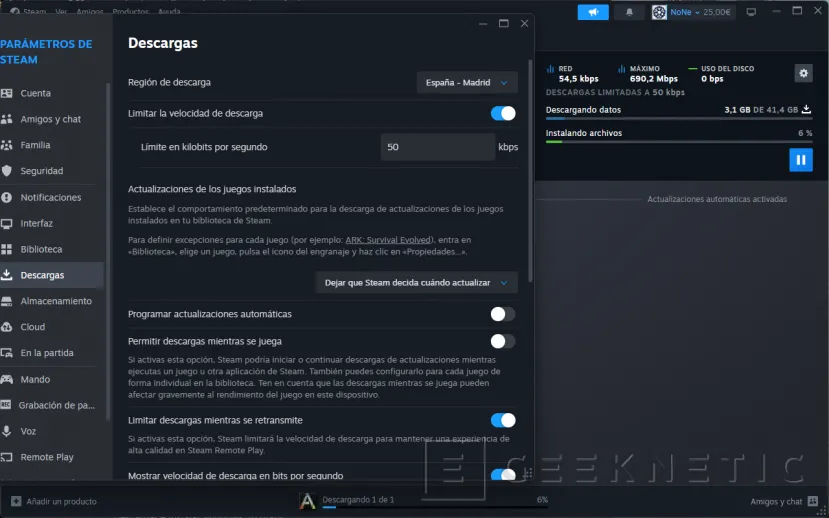Click the Mando gamepad icon
The image size is (829, 518).
pyautogui.click(x=6, y=379)
